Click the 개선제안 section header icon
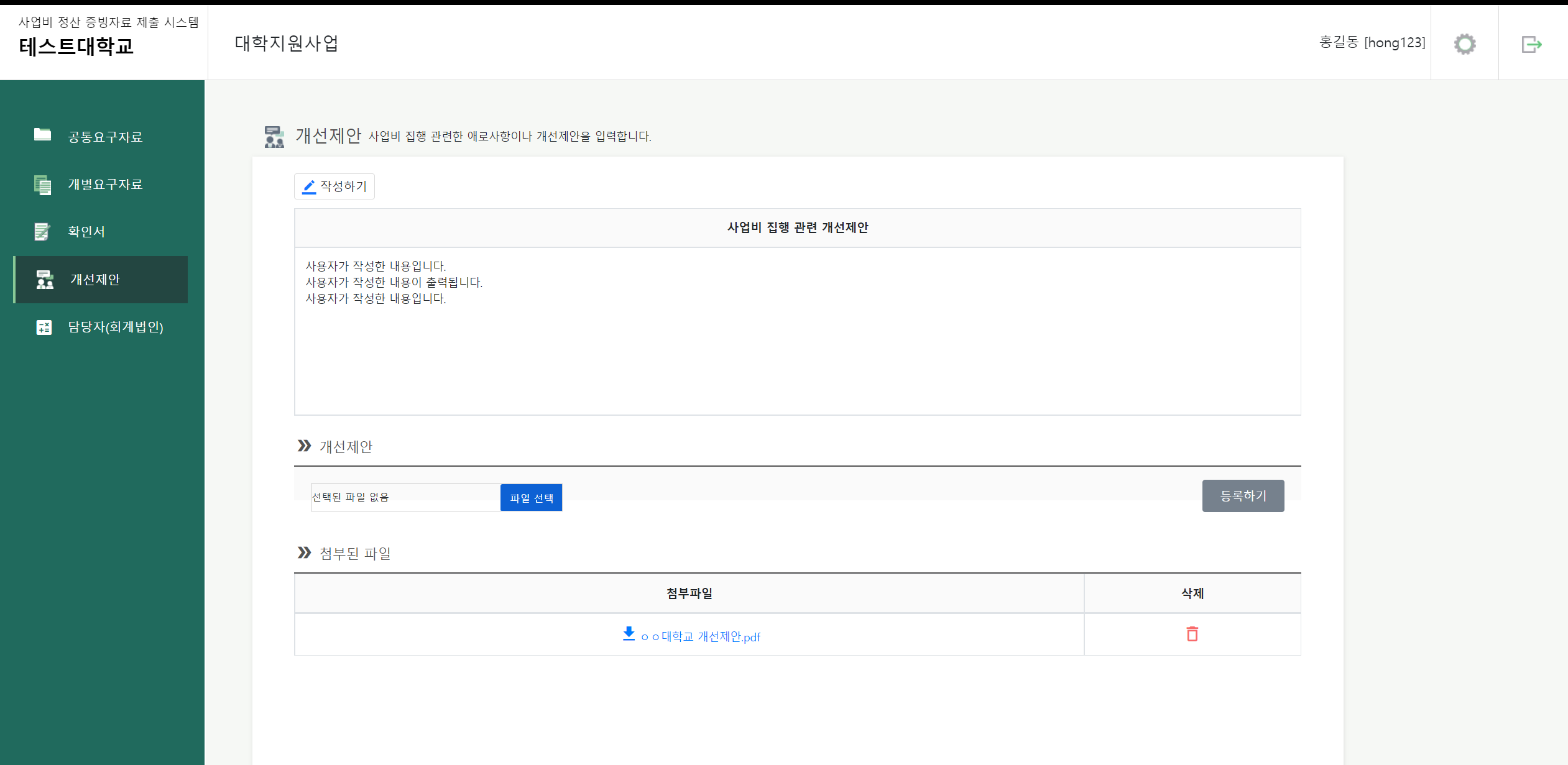Screen dimensions: 1568x765 point(274,136)
